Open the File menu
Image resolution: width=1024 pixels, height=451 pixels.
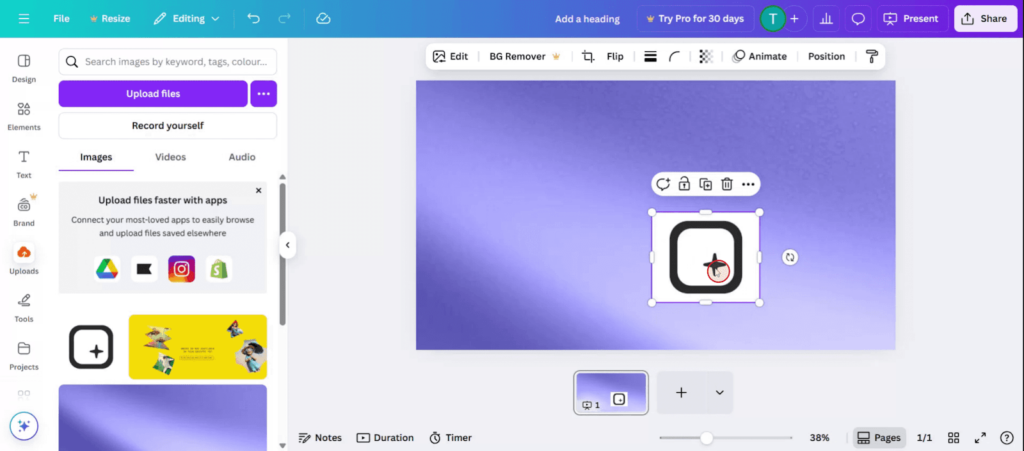point(61,19)
